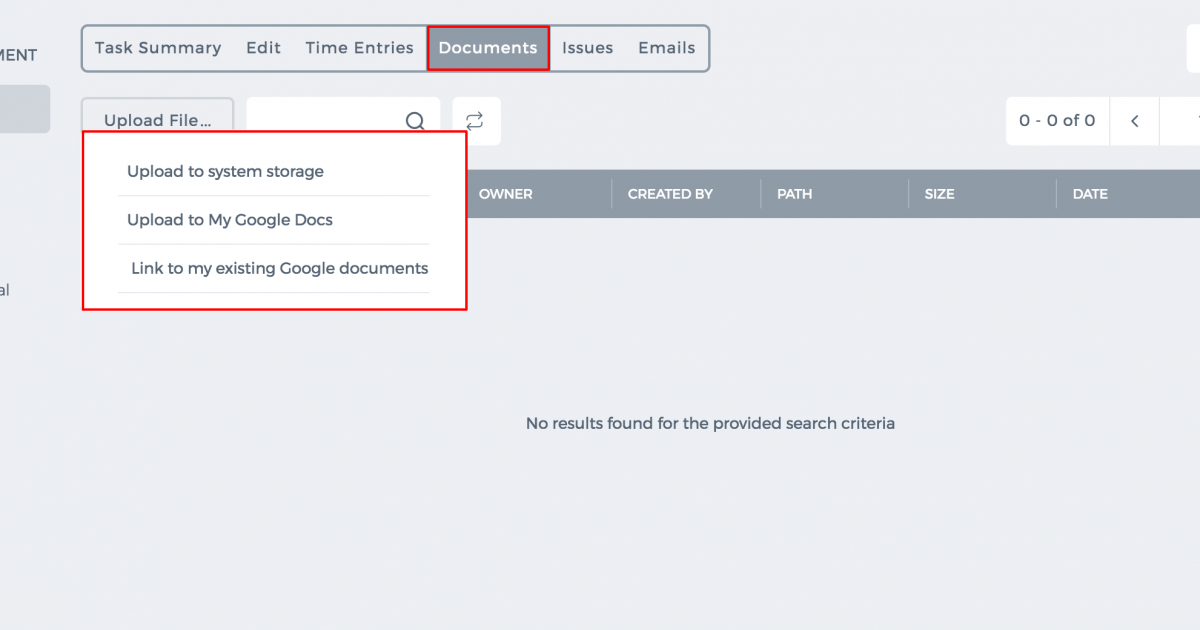Switch to the Time Entries tab
The image size is (1200, 630).
[360, 48]
